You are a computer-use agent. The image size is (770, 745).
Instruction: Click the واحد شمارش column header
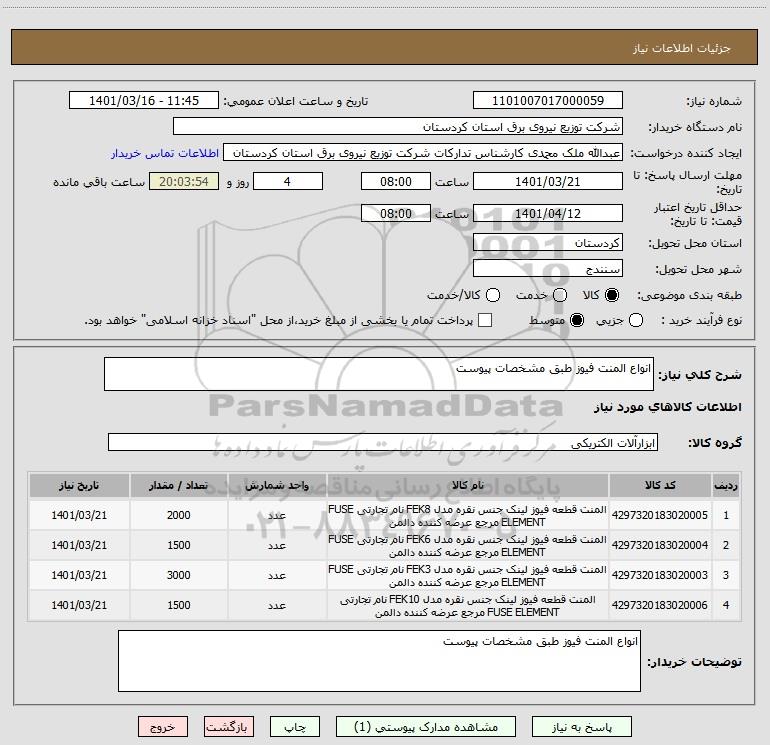pyautogui.click(x=277, y=485)
